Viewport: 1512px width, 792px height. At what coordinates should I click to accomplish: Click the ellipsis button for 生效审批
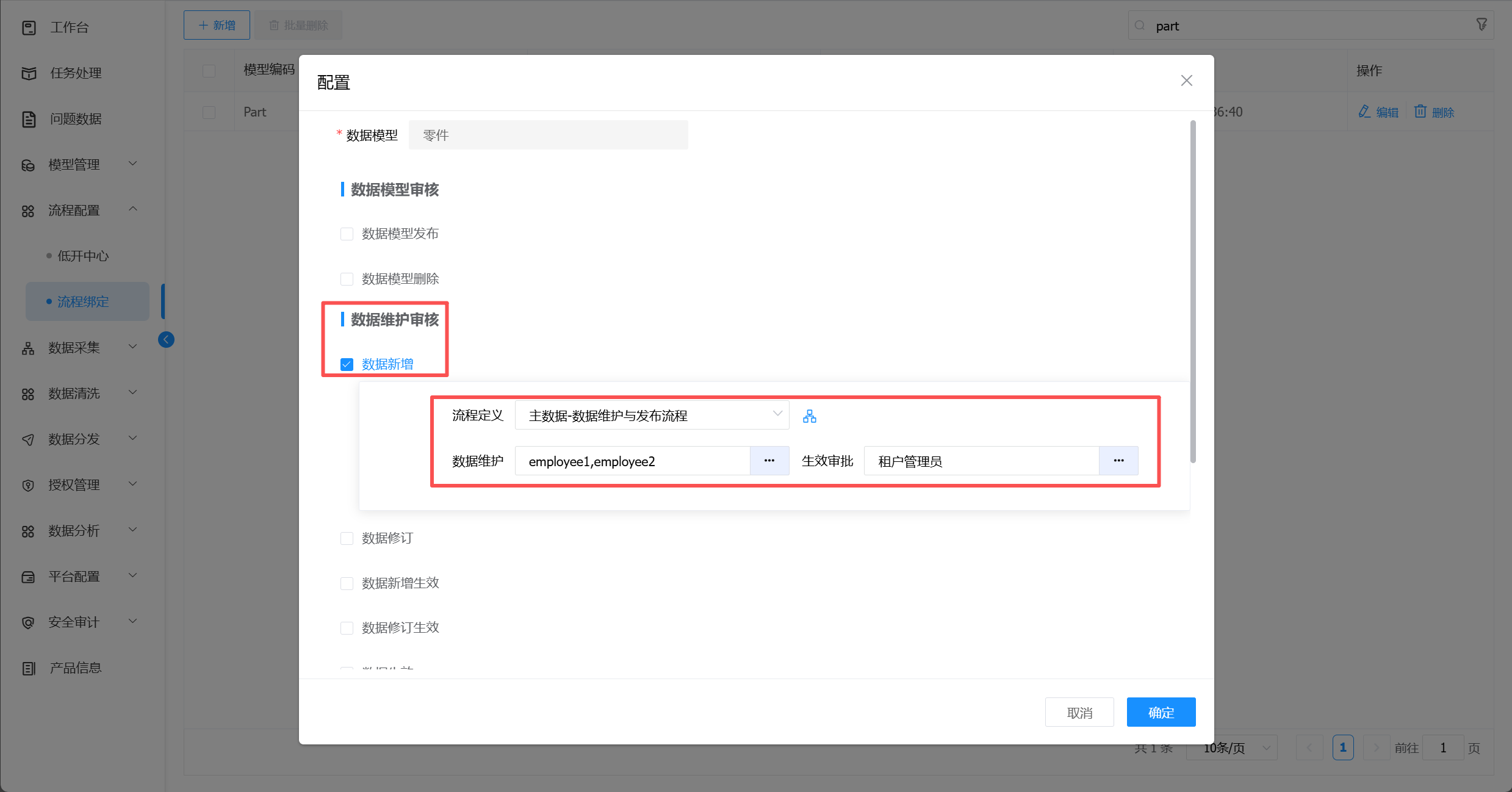1118,461
